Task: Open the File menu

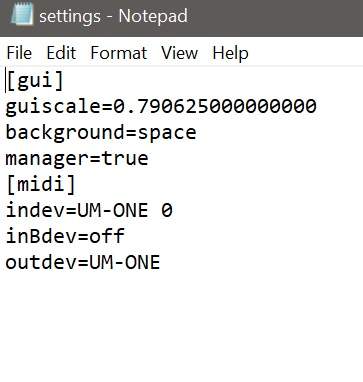Action: pos(19,53)
